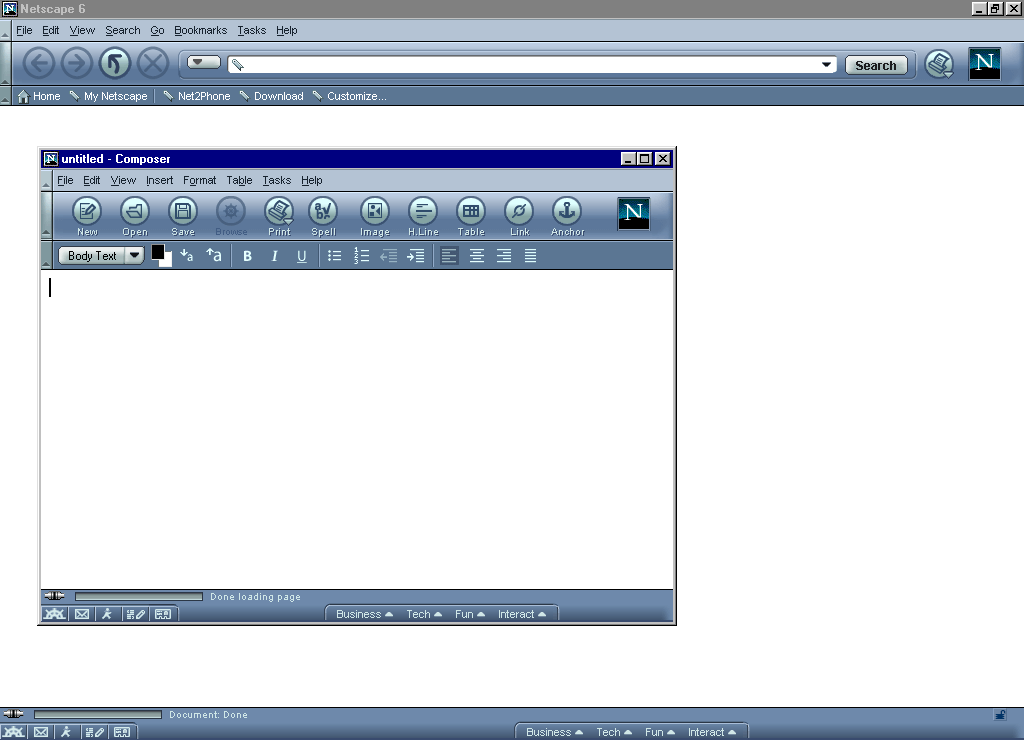
Task: Click the Netscape N throbber in browser
Action: 984,63
